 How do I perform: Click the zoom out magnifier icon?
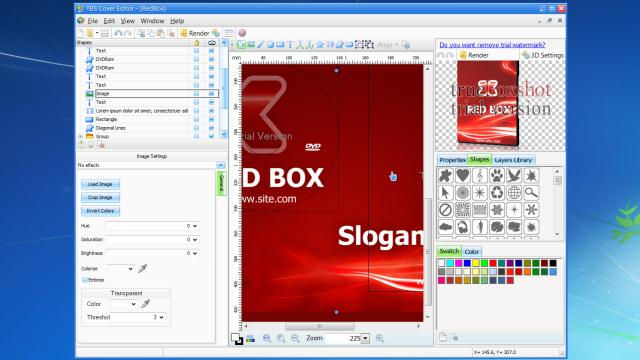click(295, 338)
